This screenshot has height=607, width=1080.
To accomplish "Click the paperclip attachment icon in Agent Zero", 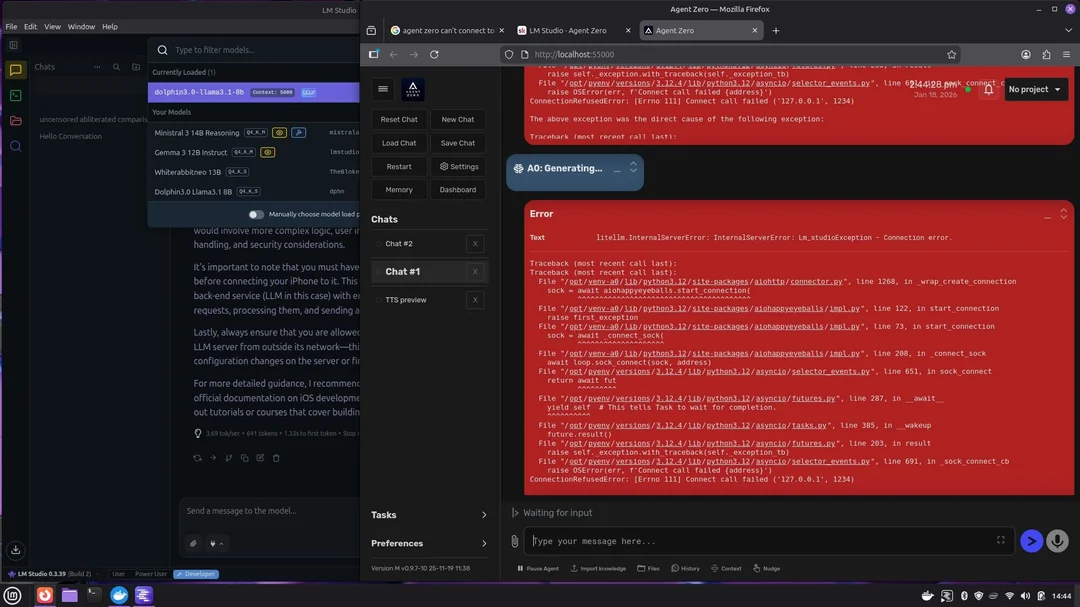I will click(x=515, y=541).
